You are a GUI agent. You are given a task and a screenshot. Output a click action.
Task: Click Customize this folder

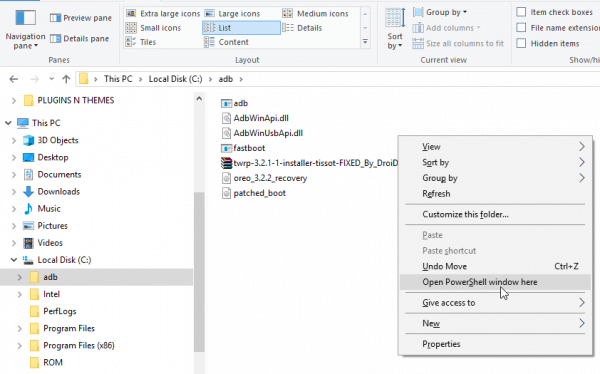click(495, 214)
